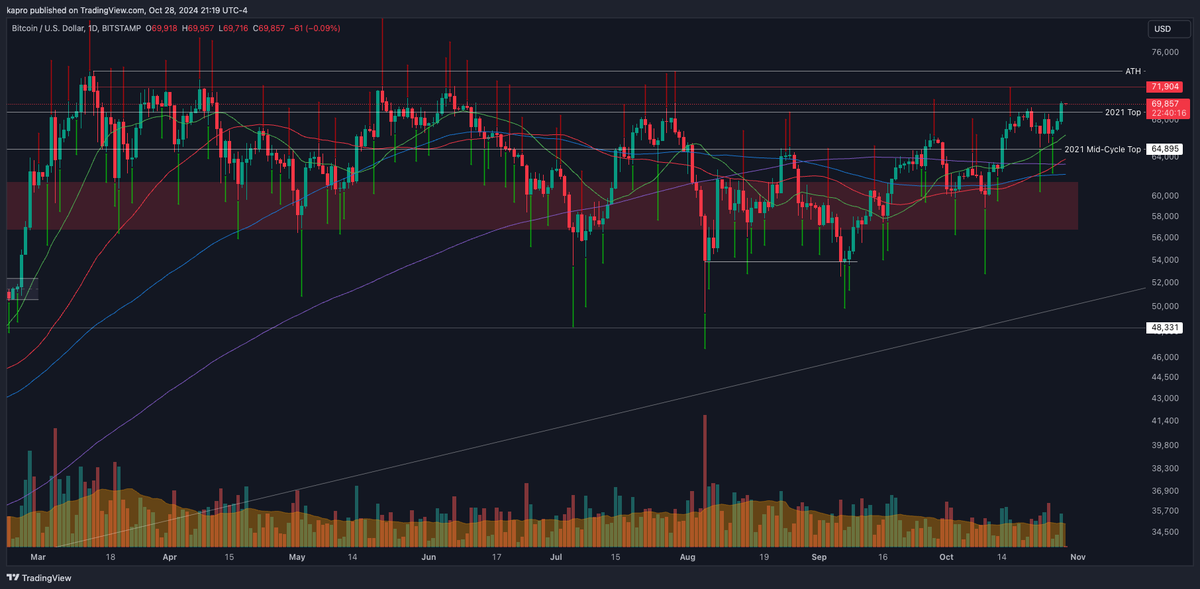Image resolution: width=1200 pixels, height=589 pixels.
Task: Click the high value H69,957
Action: [199, 28]
